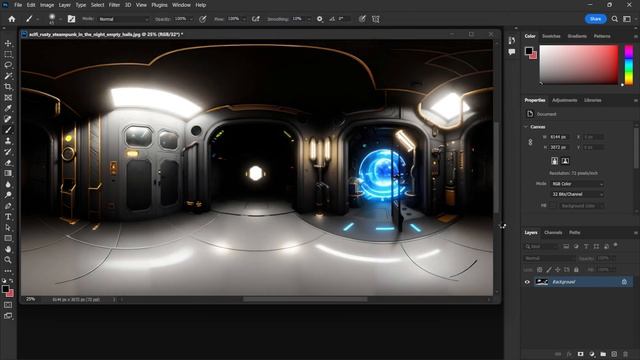Switch to the Adjustments tab
Image resolution: width=640 pixels, height=360 pixels.
click(564, 100)
